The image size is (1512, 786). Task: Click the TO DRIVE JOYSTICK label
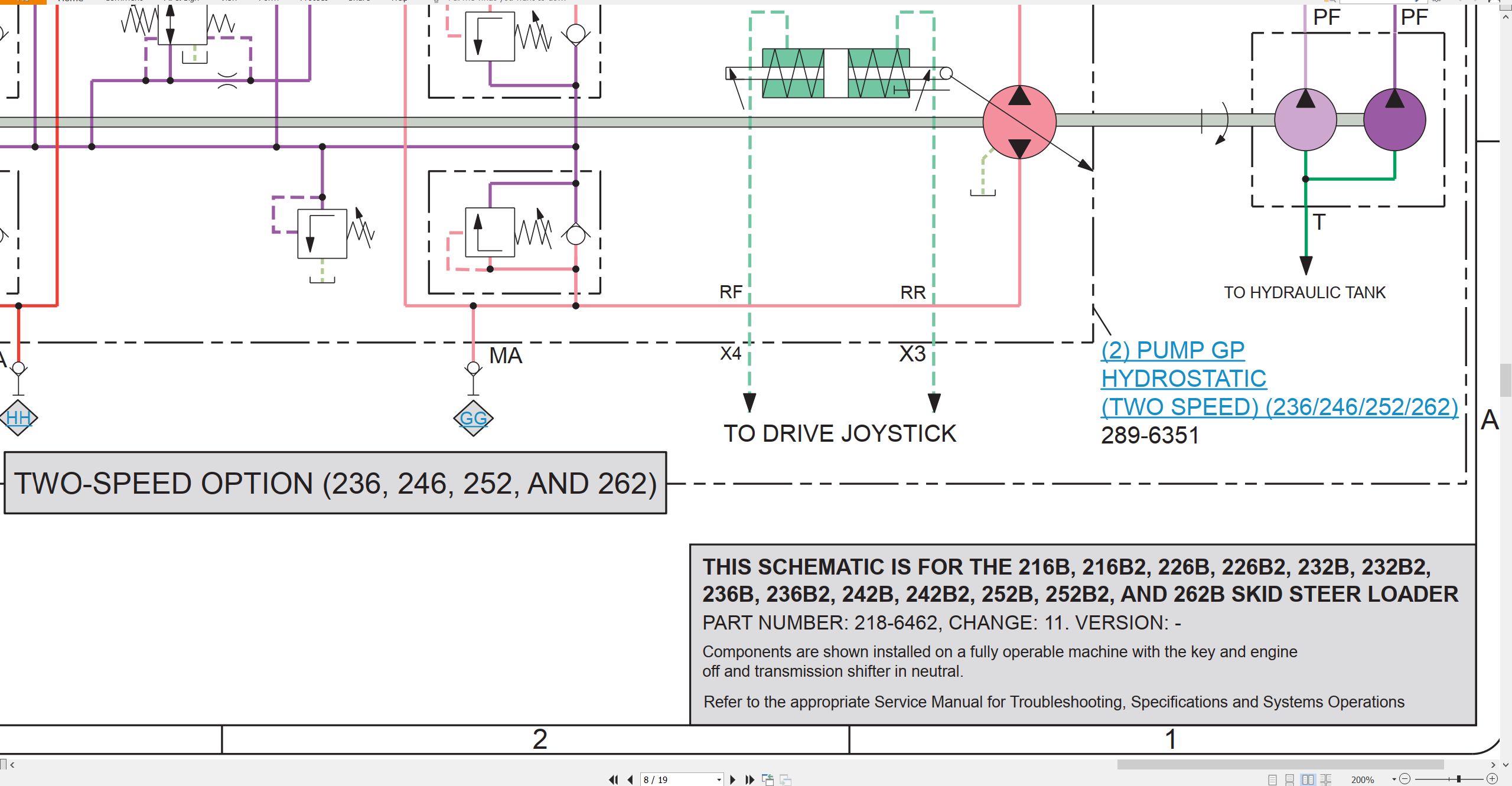(840, 433)
